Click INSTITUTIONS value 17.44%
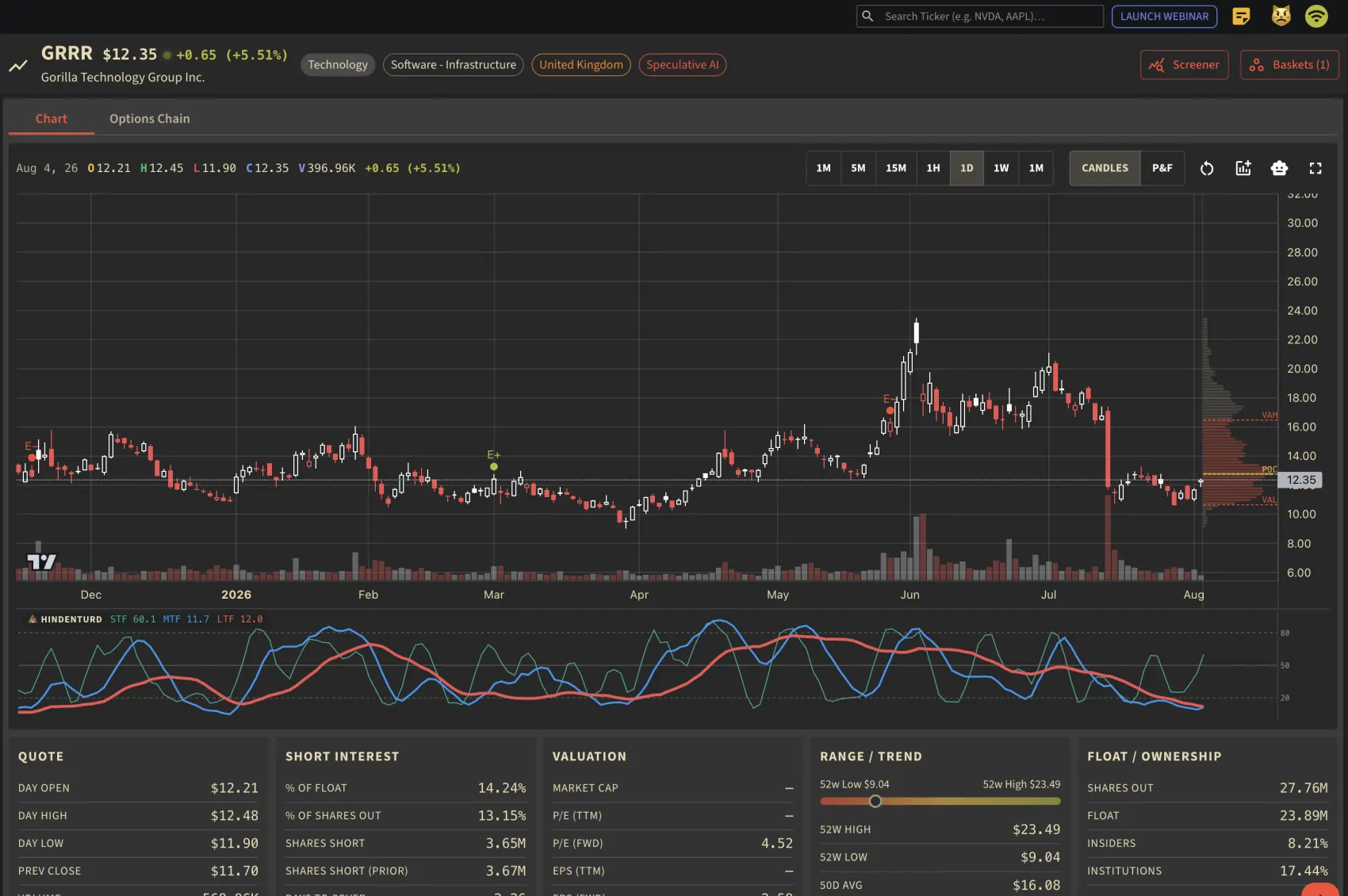Viewport: 1348px width, 896px height. pos(1304,871)
